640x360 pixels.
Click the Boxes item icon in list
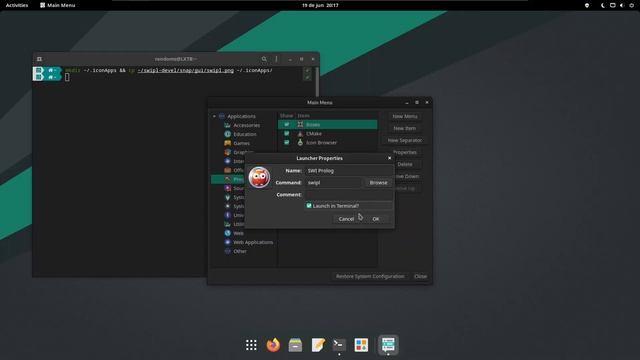(300, 124)
